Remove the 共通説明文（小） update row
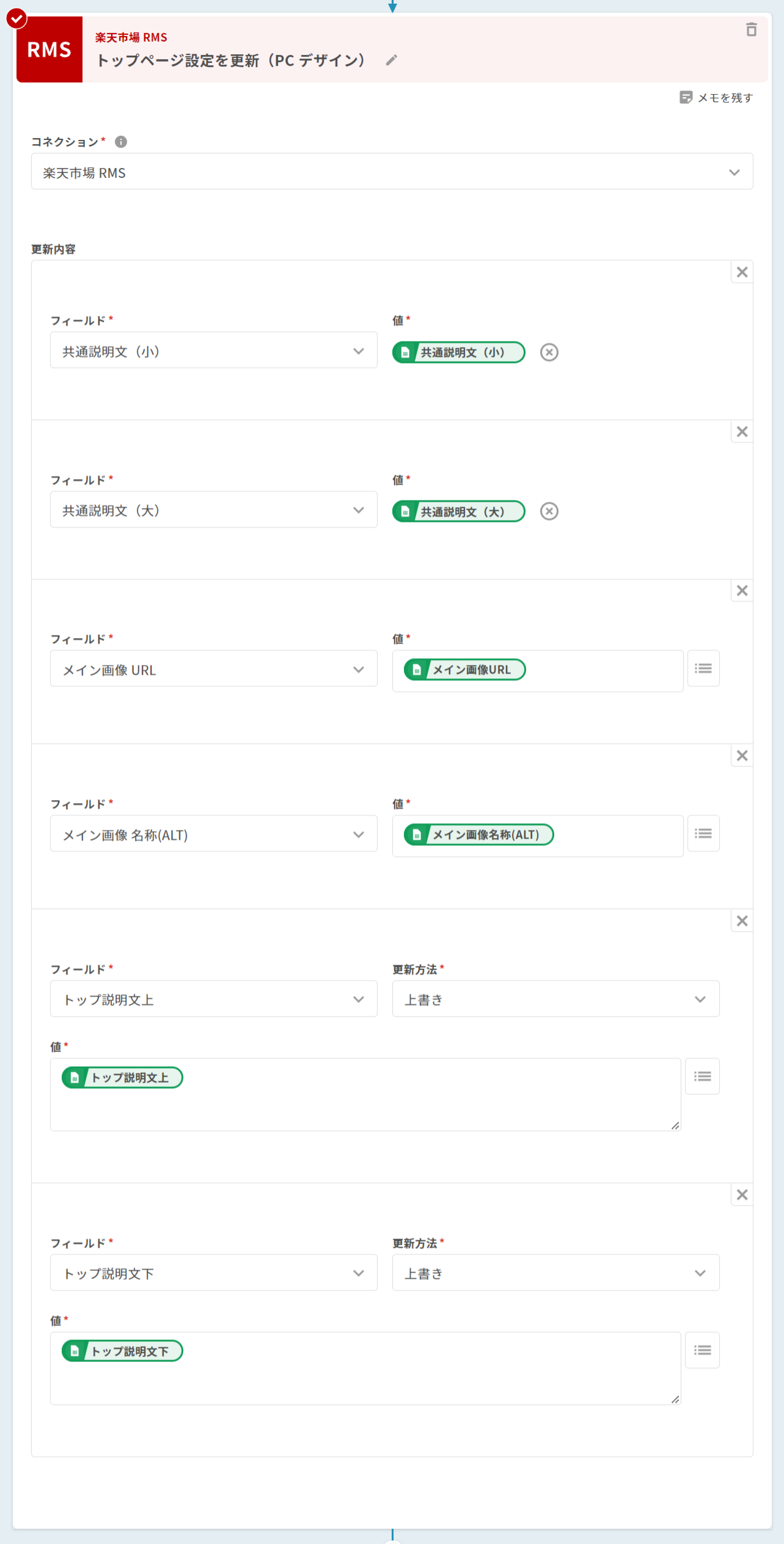 pos(741,272)
